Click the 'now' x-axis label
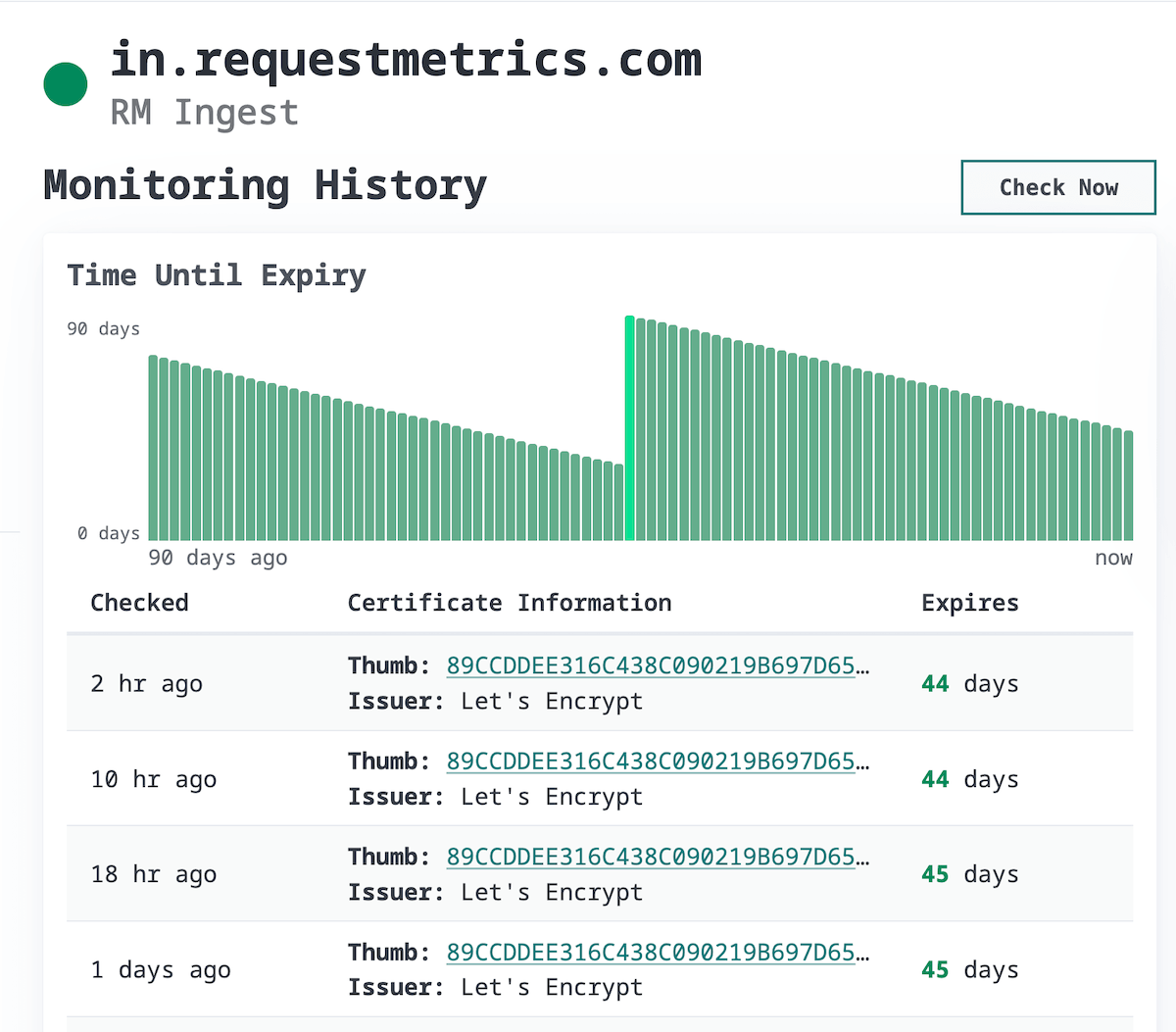Viewport: 1176px width, 1032px height. click(1113, 558)
